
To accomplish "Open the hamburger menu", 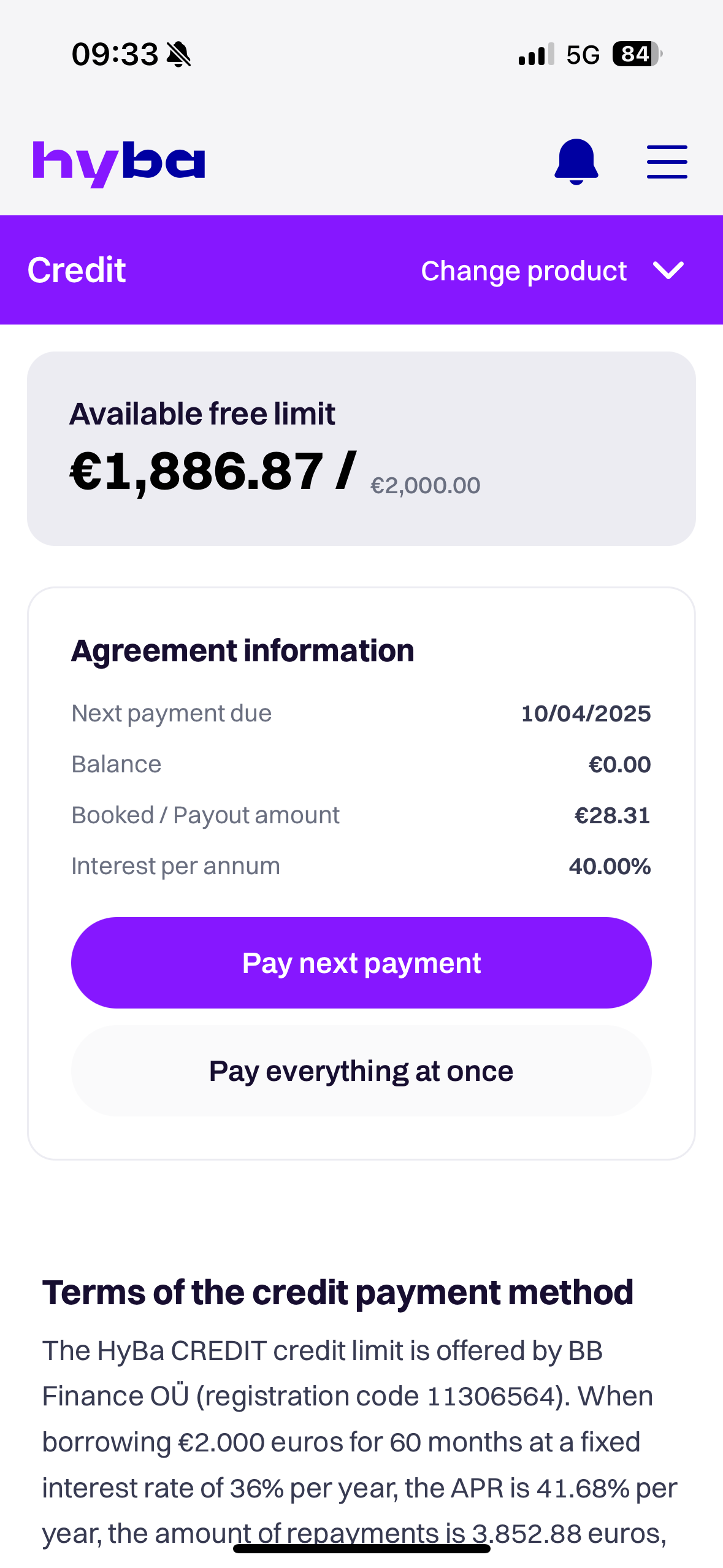I will [667, 162].
